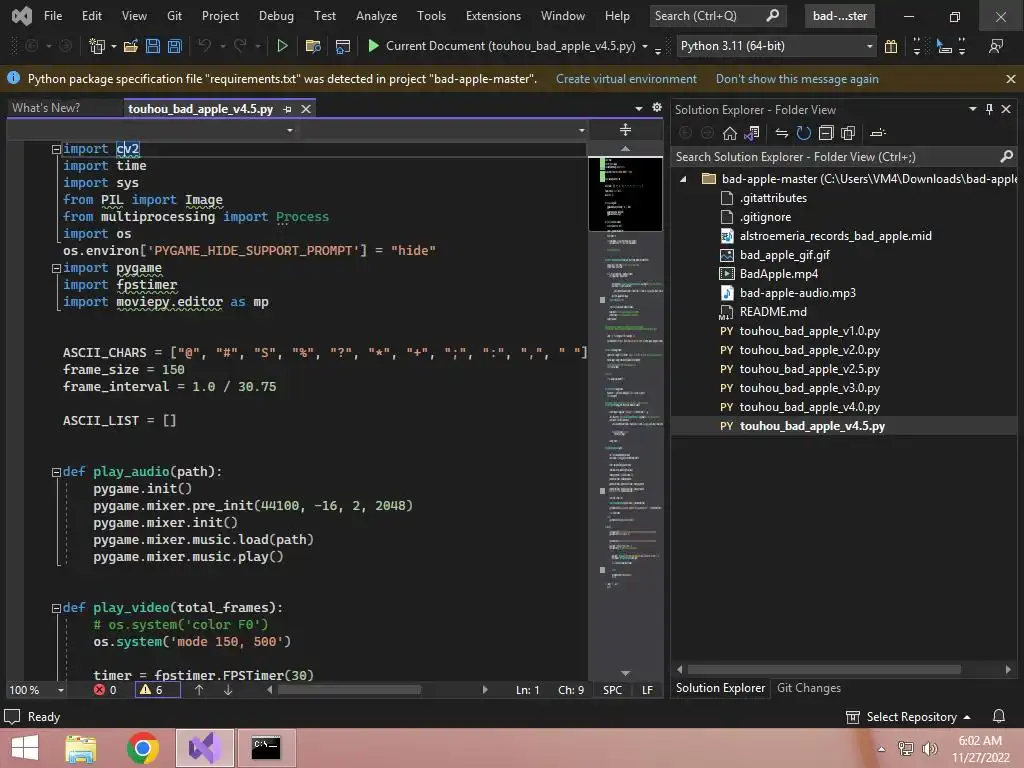Click the main Search (Ctrl+Q) box

pyautogui.click(x=718, y=16)
